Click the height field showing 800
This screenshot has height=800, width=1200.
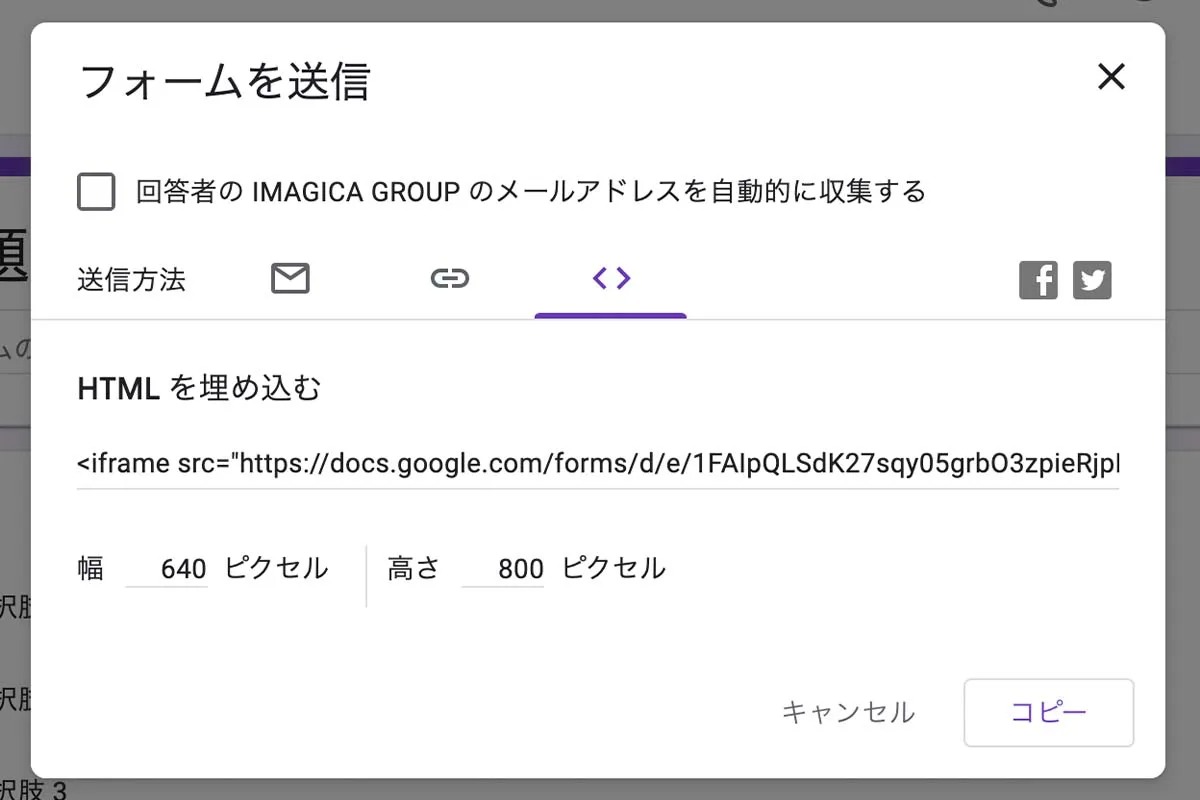coord(504,569)
